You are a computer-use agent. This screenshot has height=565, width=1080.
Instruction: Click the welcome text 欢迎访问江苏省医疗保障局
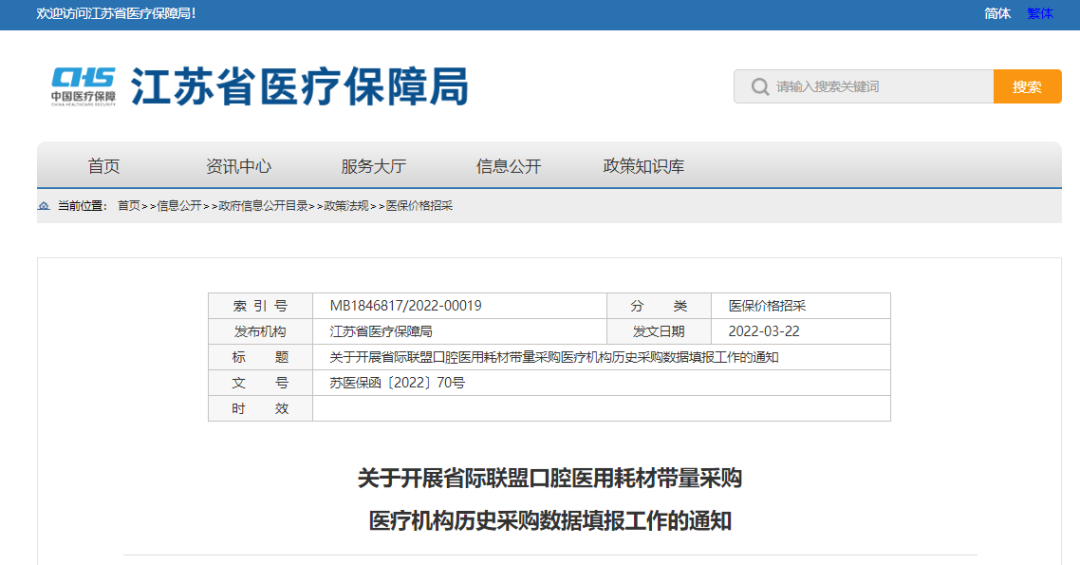[x=116, y=14]
